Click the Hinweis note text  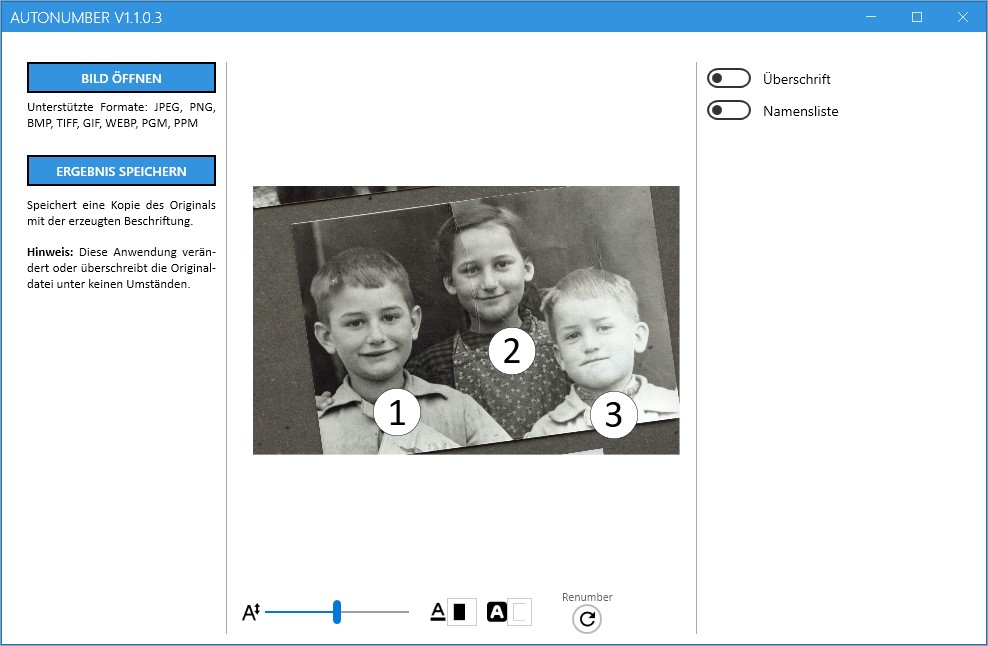coord(121,268)
